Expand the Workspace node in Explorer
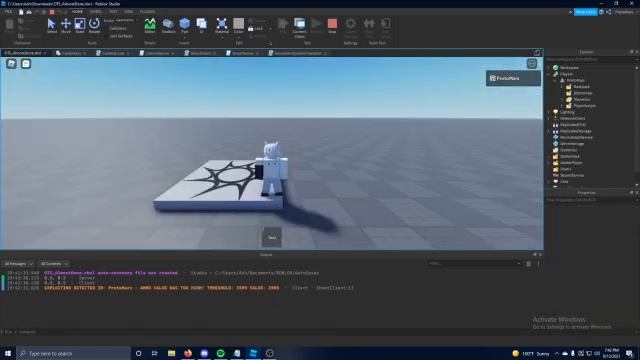640x360 pixels. point(549,68)
